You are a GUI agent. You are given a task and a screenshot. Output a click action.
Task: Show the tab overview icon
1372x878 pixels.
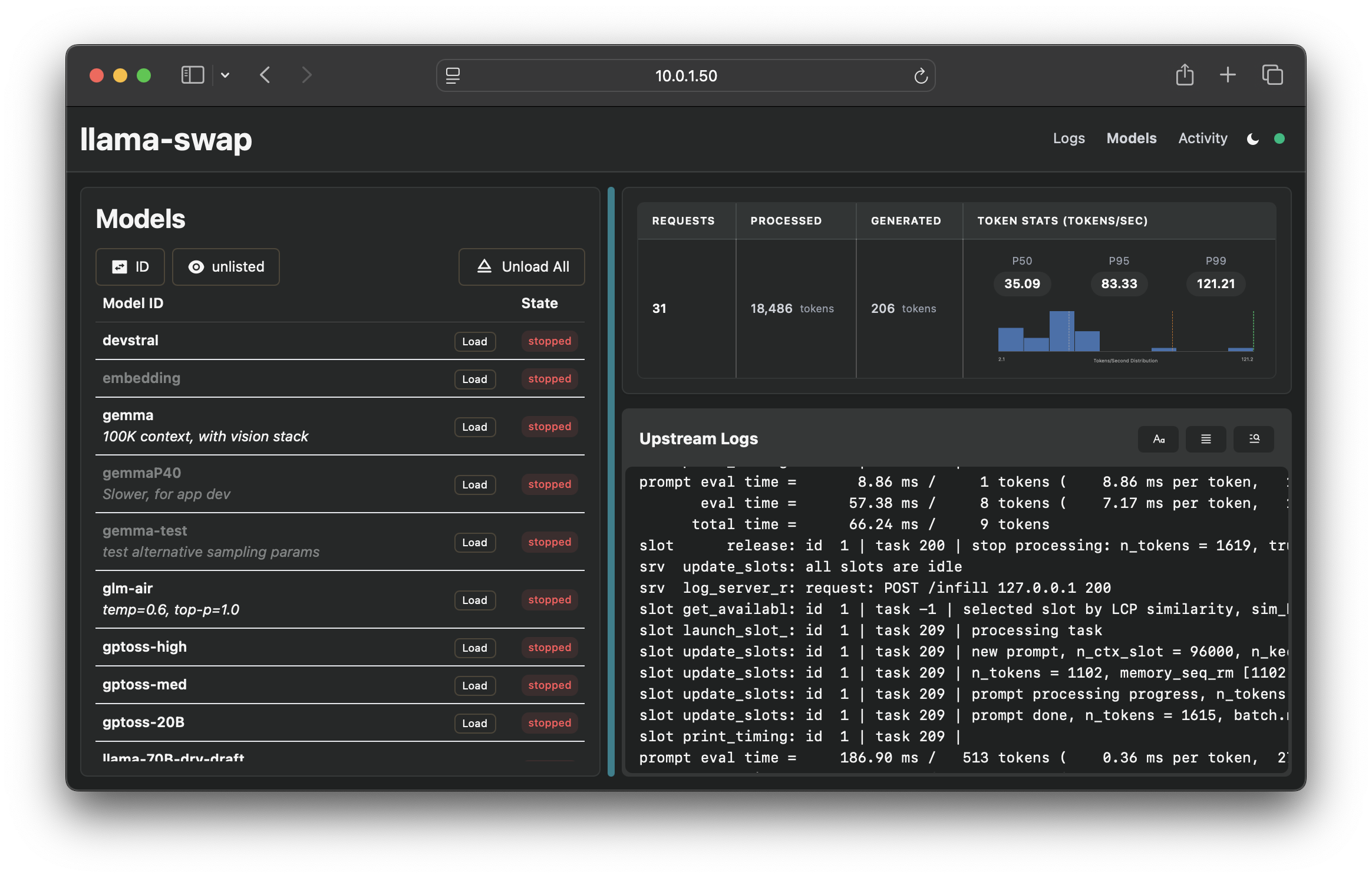pos(1272,75)
